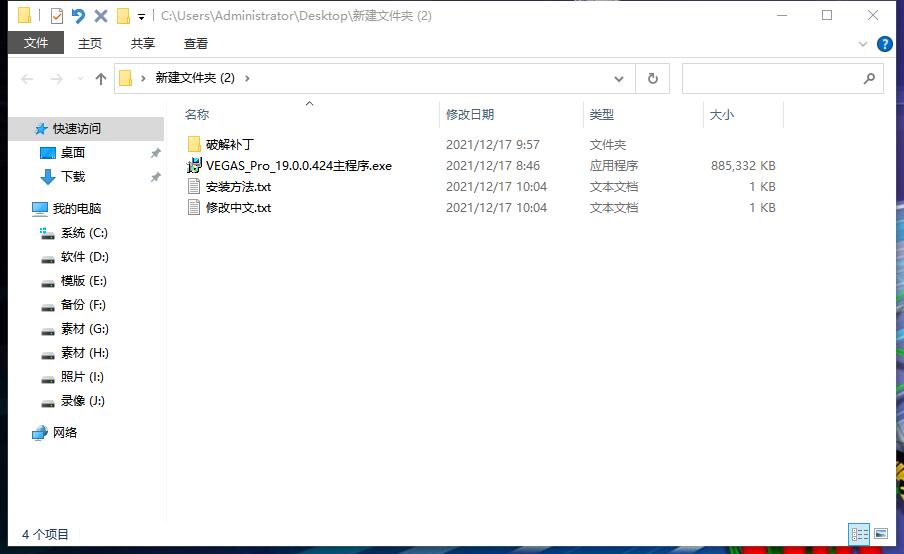Switch to details view icon in status bar
This screenshot has height=554, width=904.
859,534
